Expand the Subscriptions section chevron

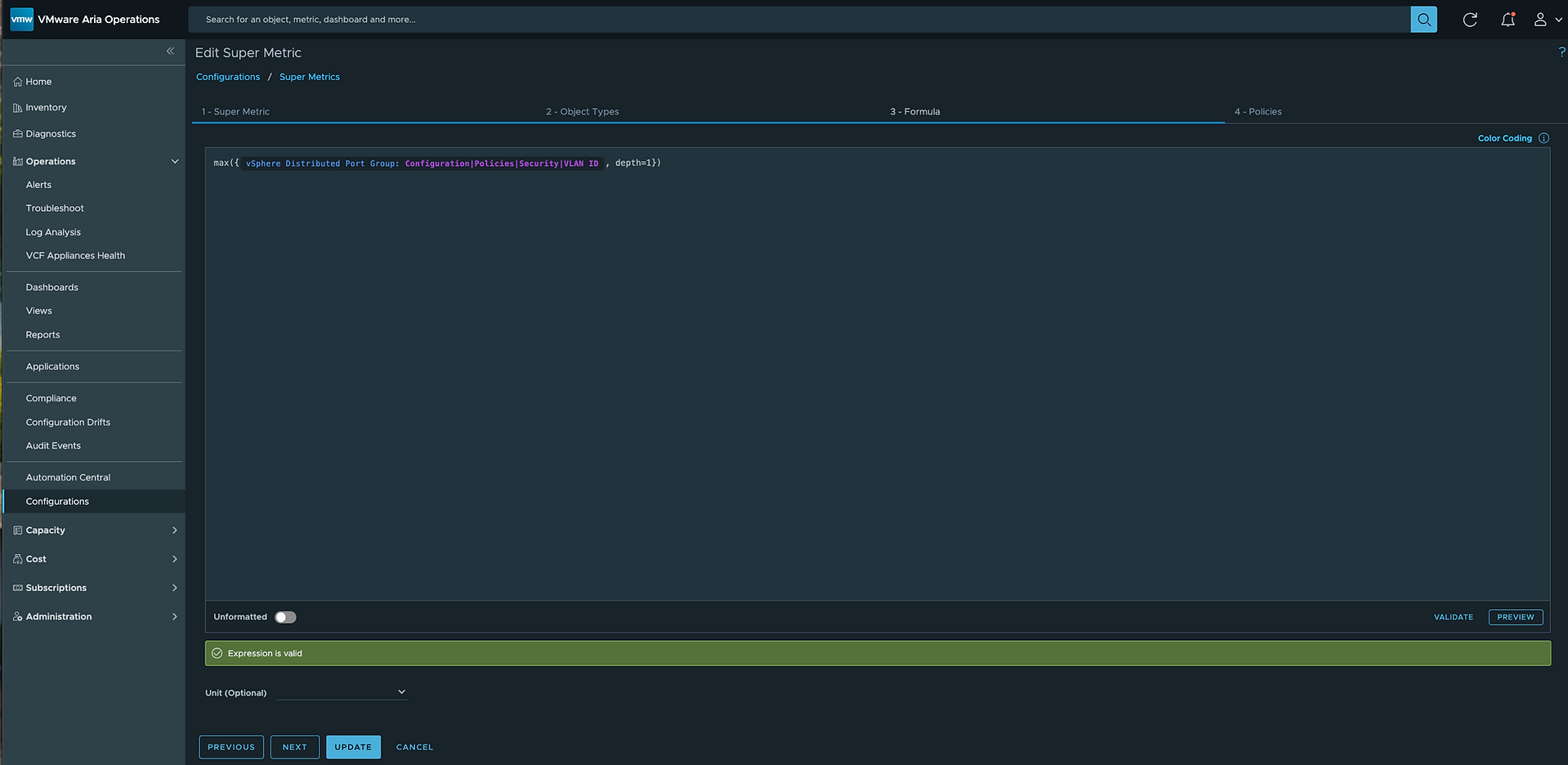174,588
